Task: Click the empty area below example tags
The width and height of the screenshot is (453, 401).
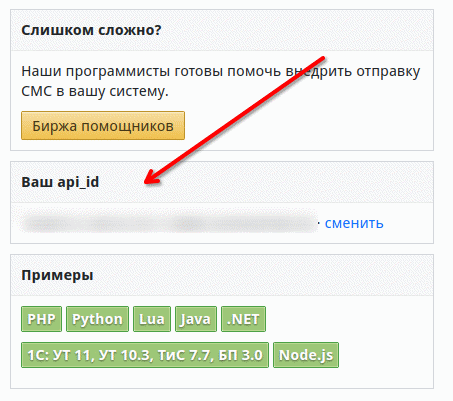Action: pos(222,378)
